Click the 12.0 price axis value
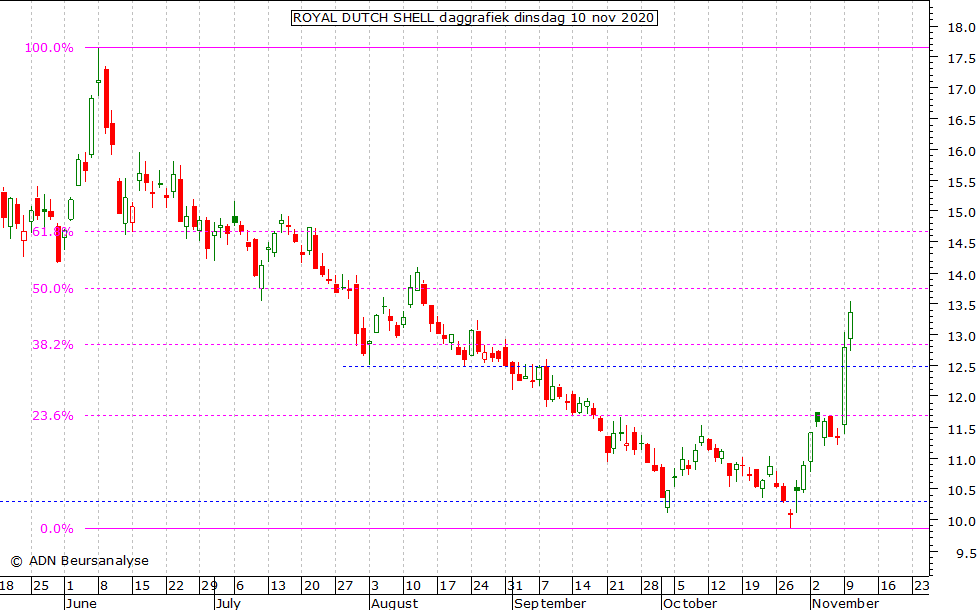 [x=961, y=398]
